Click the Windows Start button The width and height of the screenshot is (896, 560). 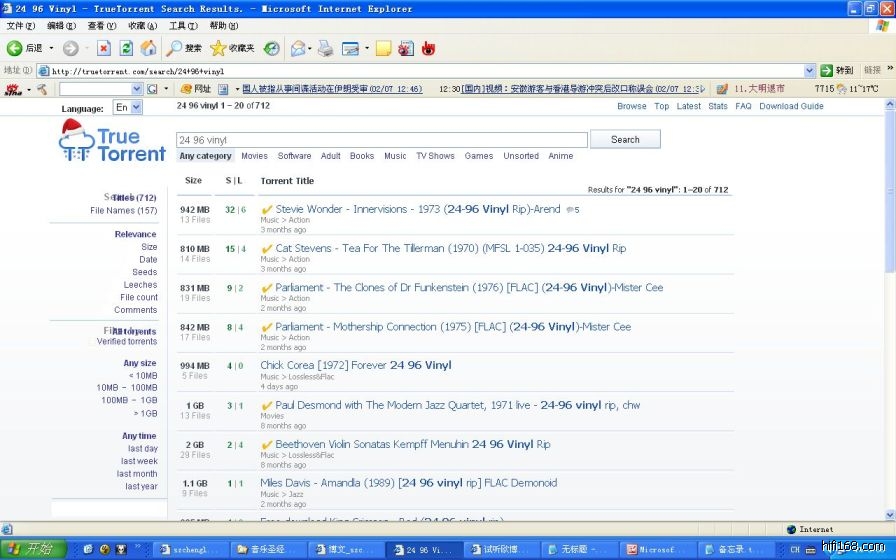(x=33, y=549)
